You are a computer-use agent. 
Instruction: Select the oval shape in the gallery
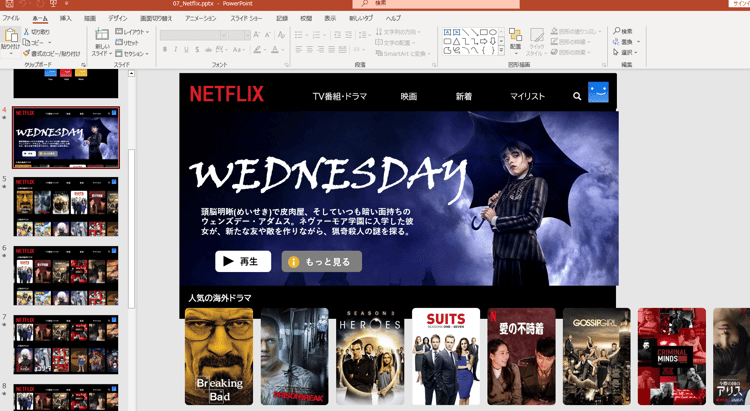pos(493,32)
